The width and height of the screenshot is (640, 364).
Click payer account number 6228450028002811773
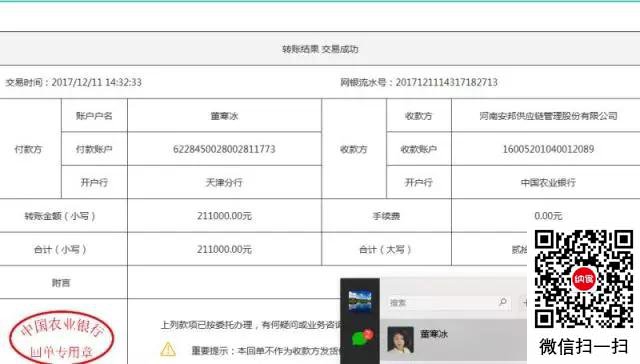[224, 149]
